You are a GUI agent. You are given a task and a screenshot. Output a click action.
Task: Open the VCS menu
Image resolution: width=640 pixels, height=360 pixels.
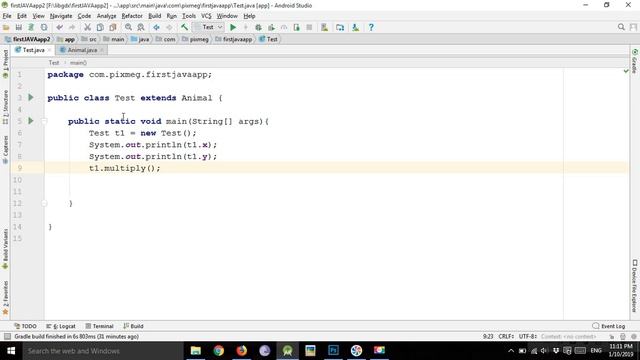click(206, 16)
